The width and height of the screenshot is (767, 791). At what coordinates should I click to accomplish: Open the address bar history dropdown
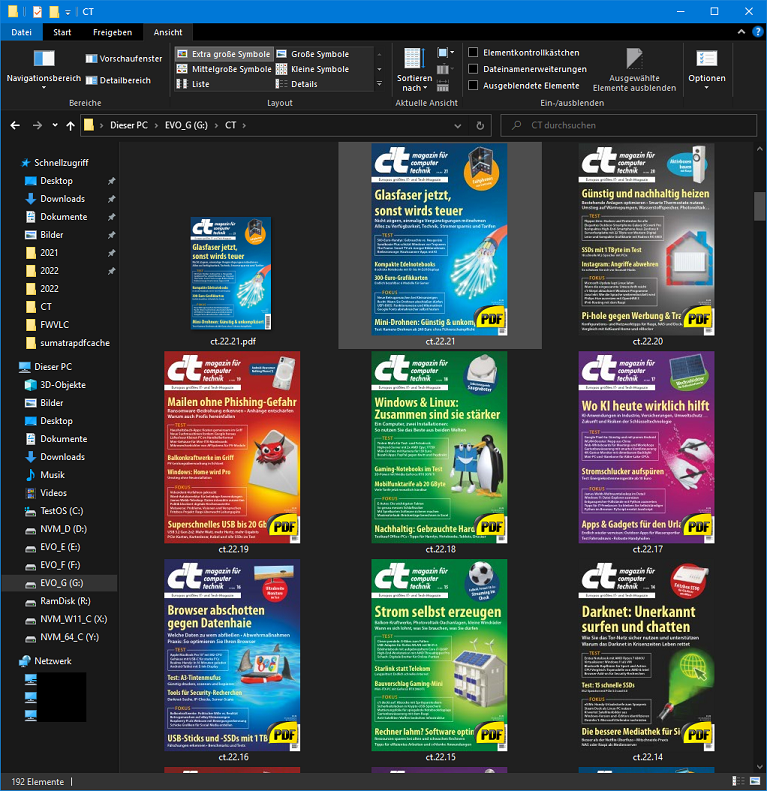tap(458, 126)
